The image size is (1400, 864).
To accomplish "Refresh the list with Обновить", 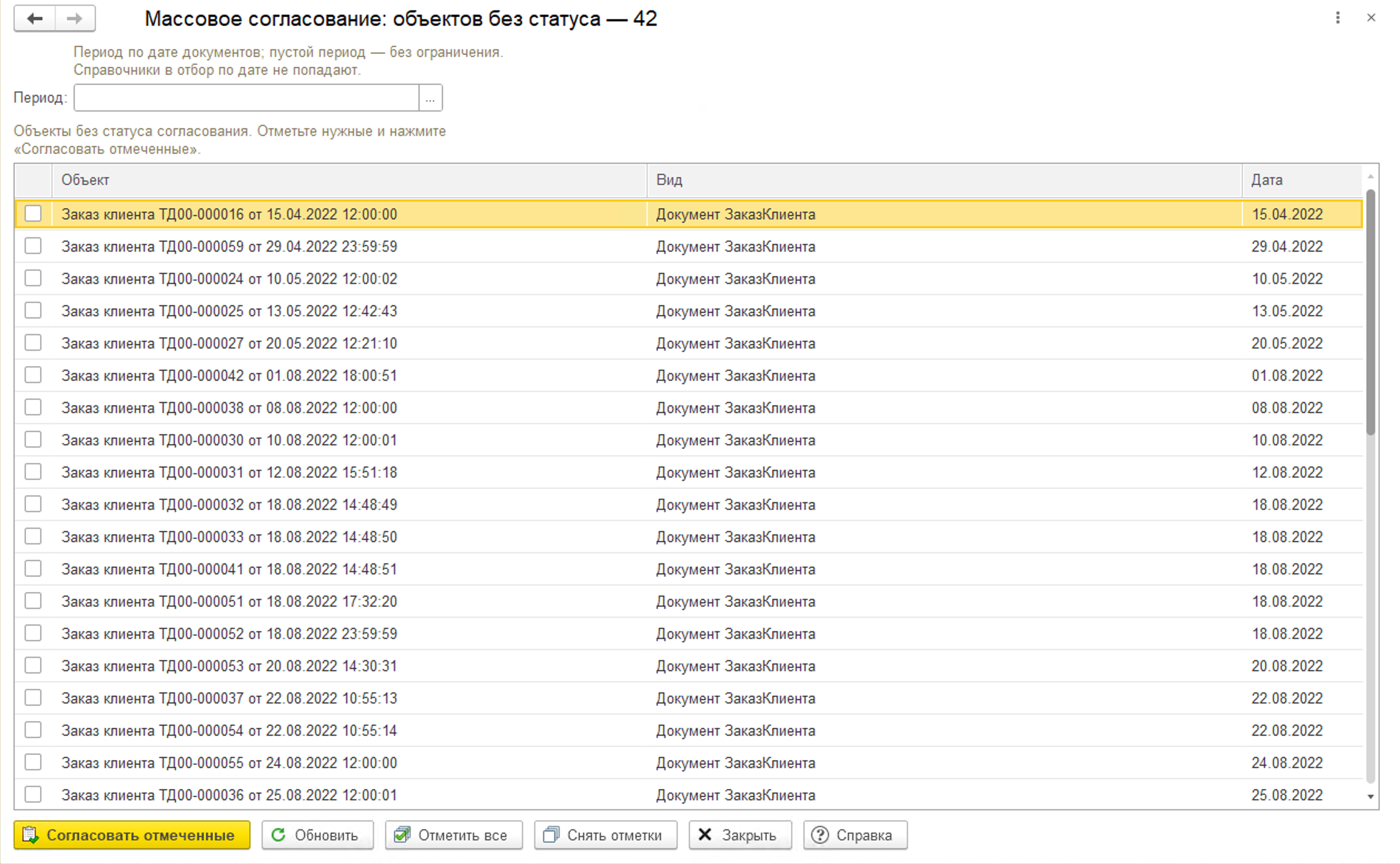I will click(x=318, y=835).
